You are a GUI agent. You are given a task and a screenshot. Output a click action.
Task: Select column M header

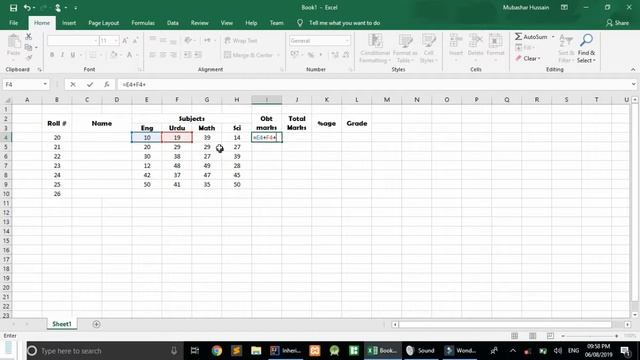click(x=387, y=100)
